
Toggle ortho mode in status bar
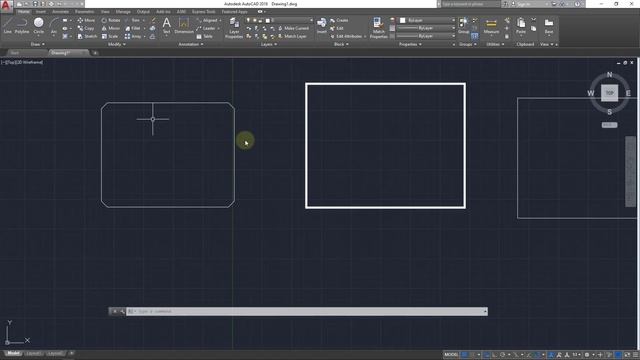click(494, 355)
